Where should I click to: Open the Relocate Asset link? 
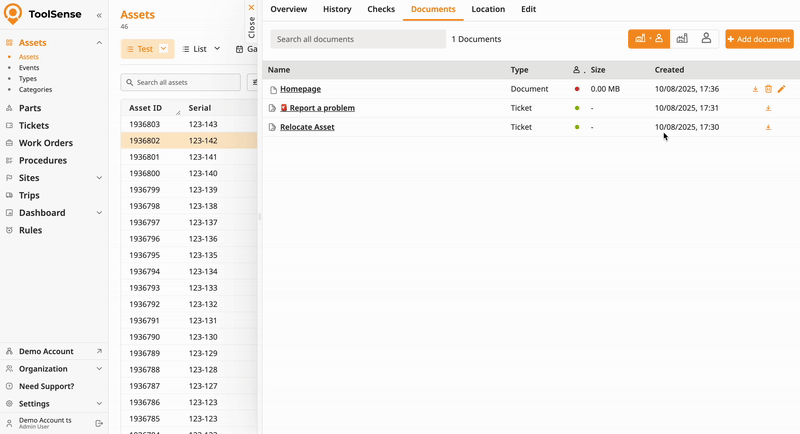pos(307,127)
